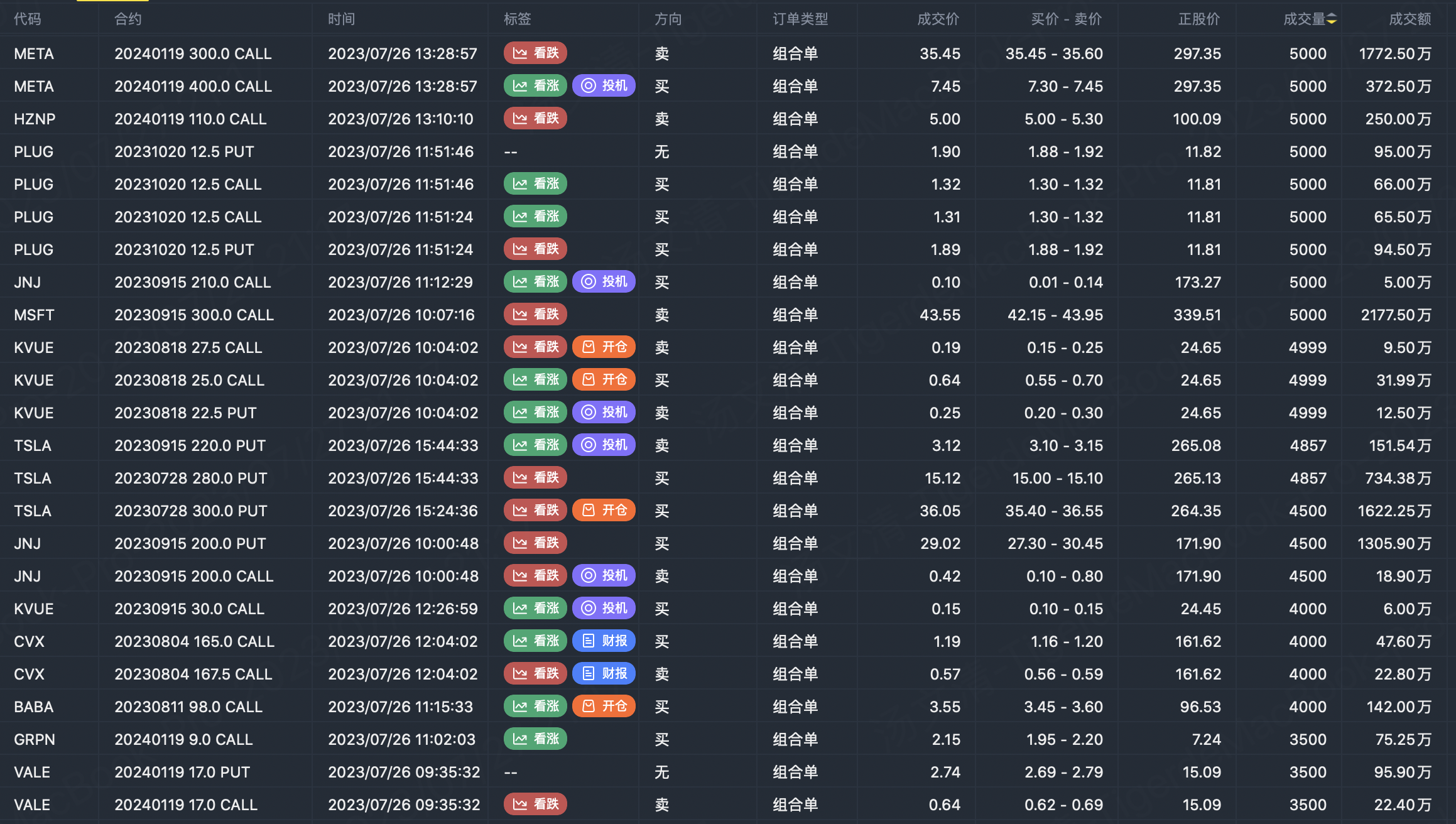Click trade price 36.05
The width and height of the screenshot is (1456, 824).
pos(940,511)
